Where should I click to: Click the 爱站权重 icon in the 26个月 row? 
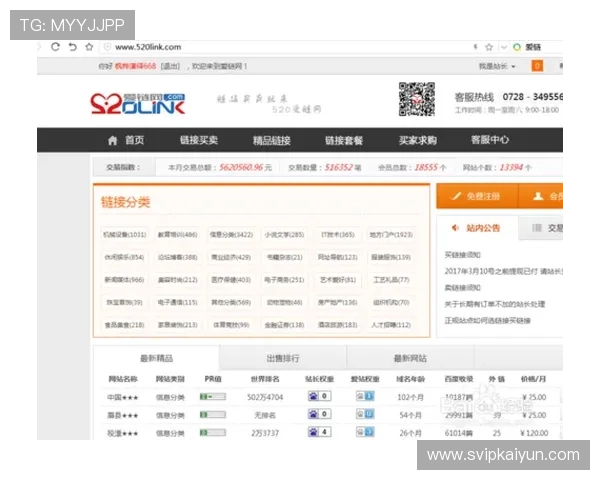[365, 432]
